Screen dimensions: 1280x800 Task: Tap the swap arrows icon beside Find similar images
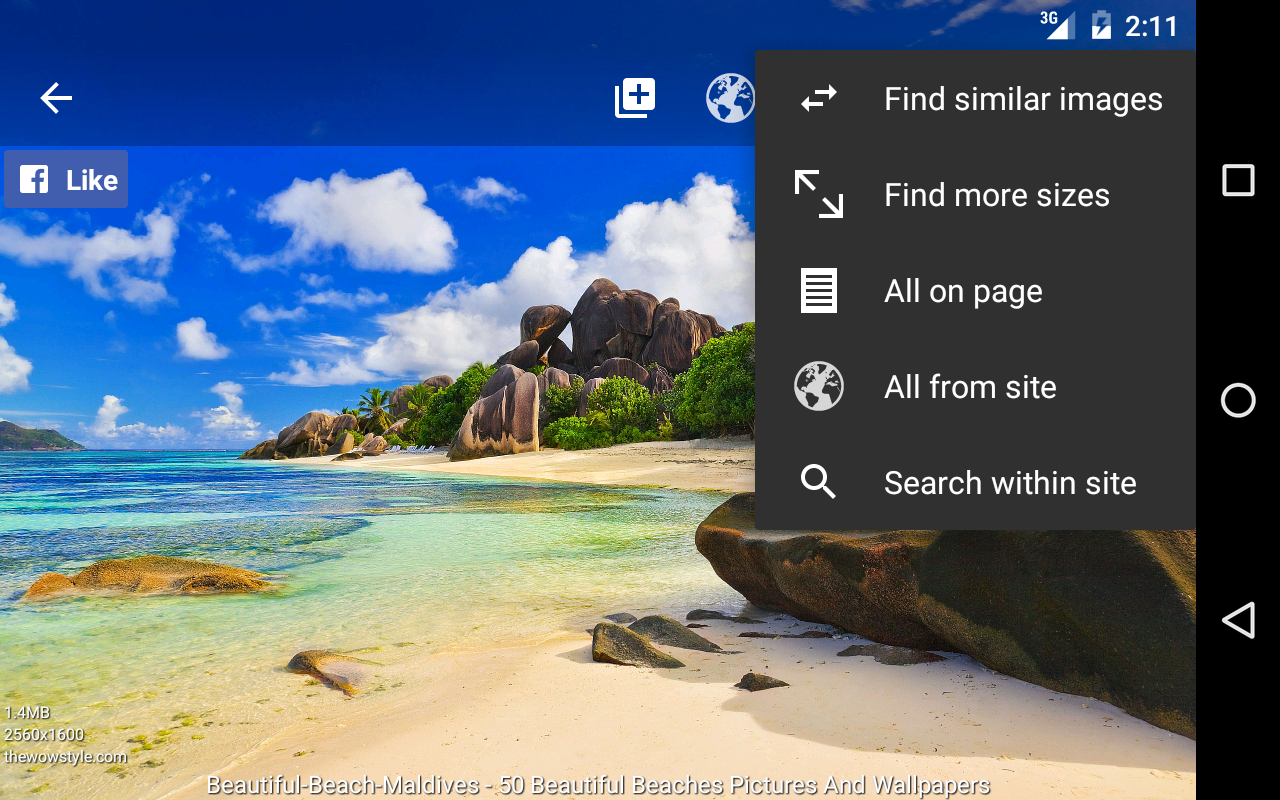[x=819, y=98]
